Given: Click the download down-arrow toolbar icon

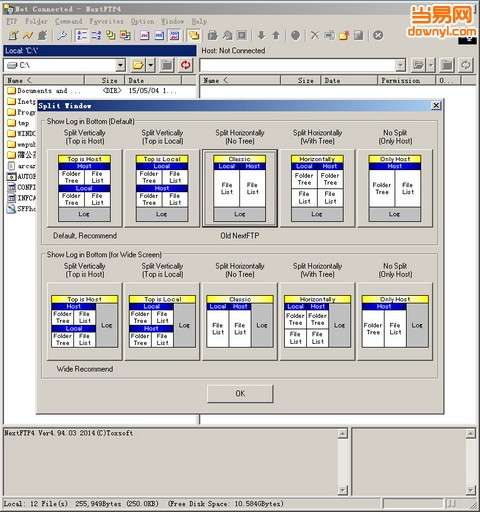Looking at the screenshot, I should click(x=262, y=35).
